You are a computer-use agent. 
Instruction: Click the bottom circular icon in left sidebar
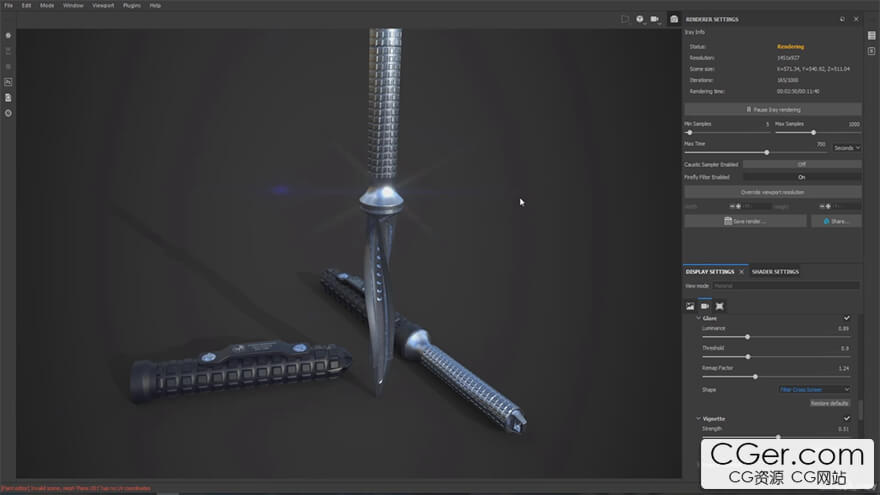(x=8, y=113)
